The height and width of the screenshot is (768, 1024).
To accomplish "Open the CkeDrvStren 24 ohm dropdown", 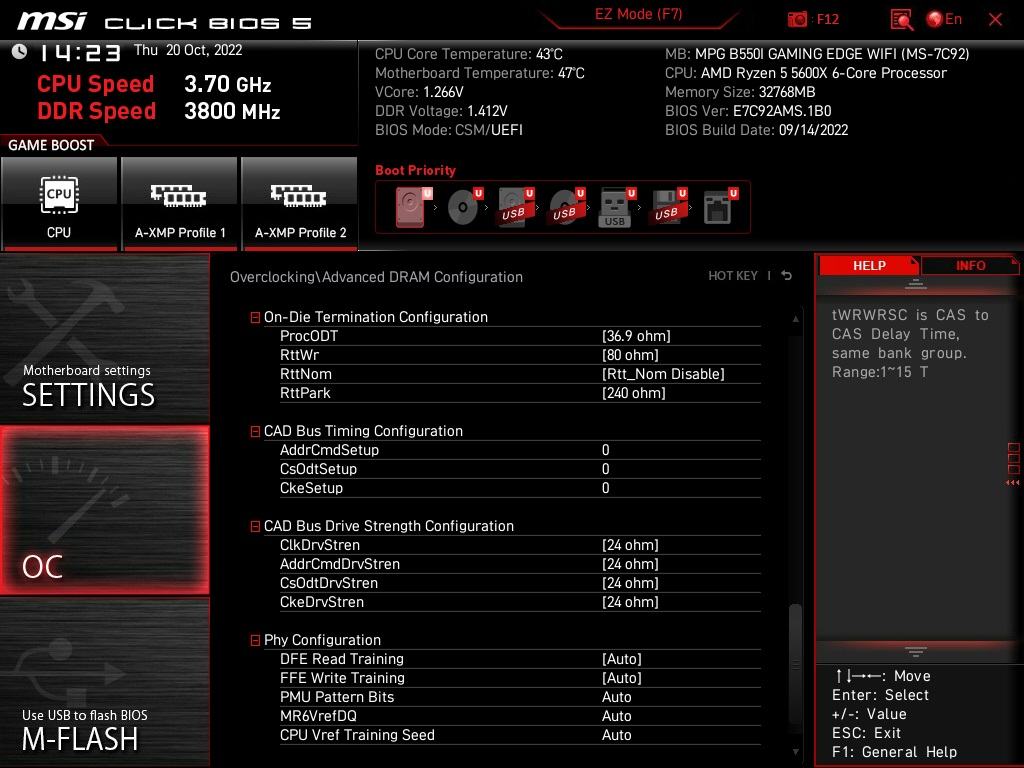I will [x=630, y=601].
